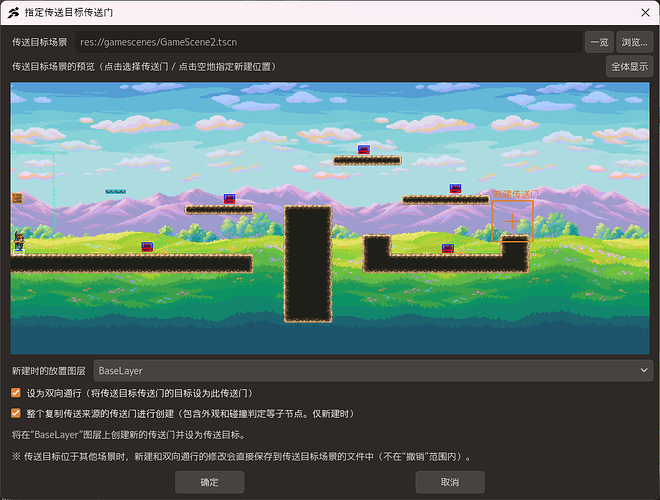
Task: Click the 传送目标场景的预览 hint text
Action: [144, 66]
